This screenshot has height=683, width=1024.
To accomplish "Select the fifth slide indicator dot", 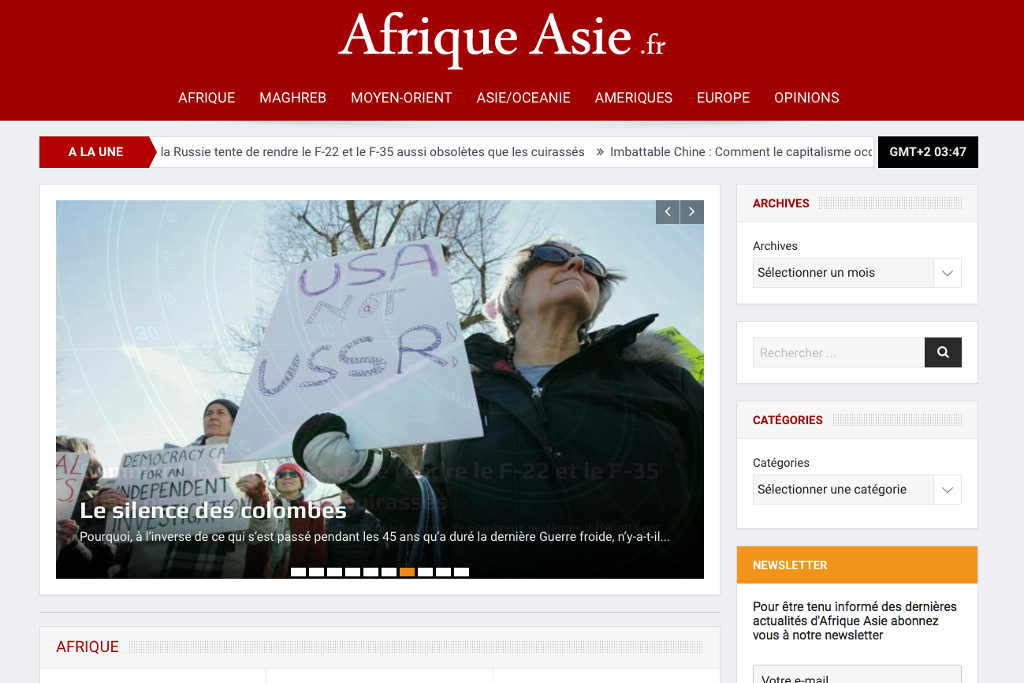I will (x=371, y=572).
